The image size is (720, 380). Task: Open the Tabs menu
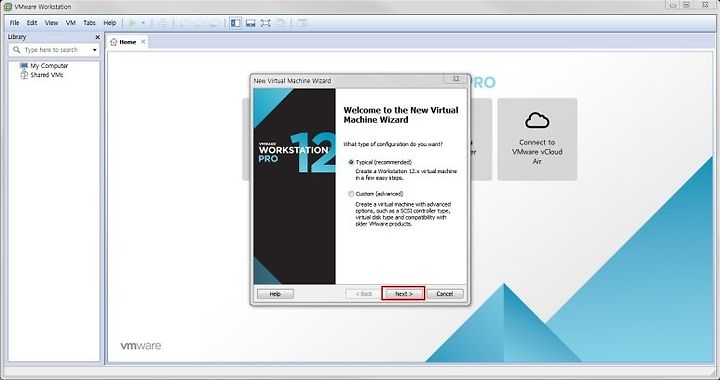(90, 22)
